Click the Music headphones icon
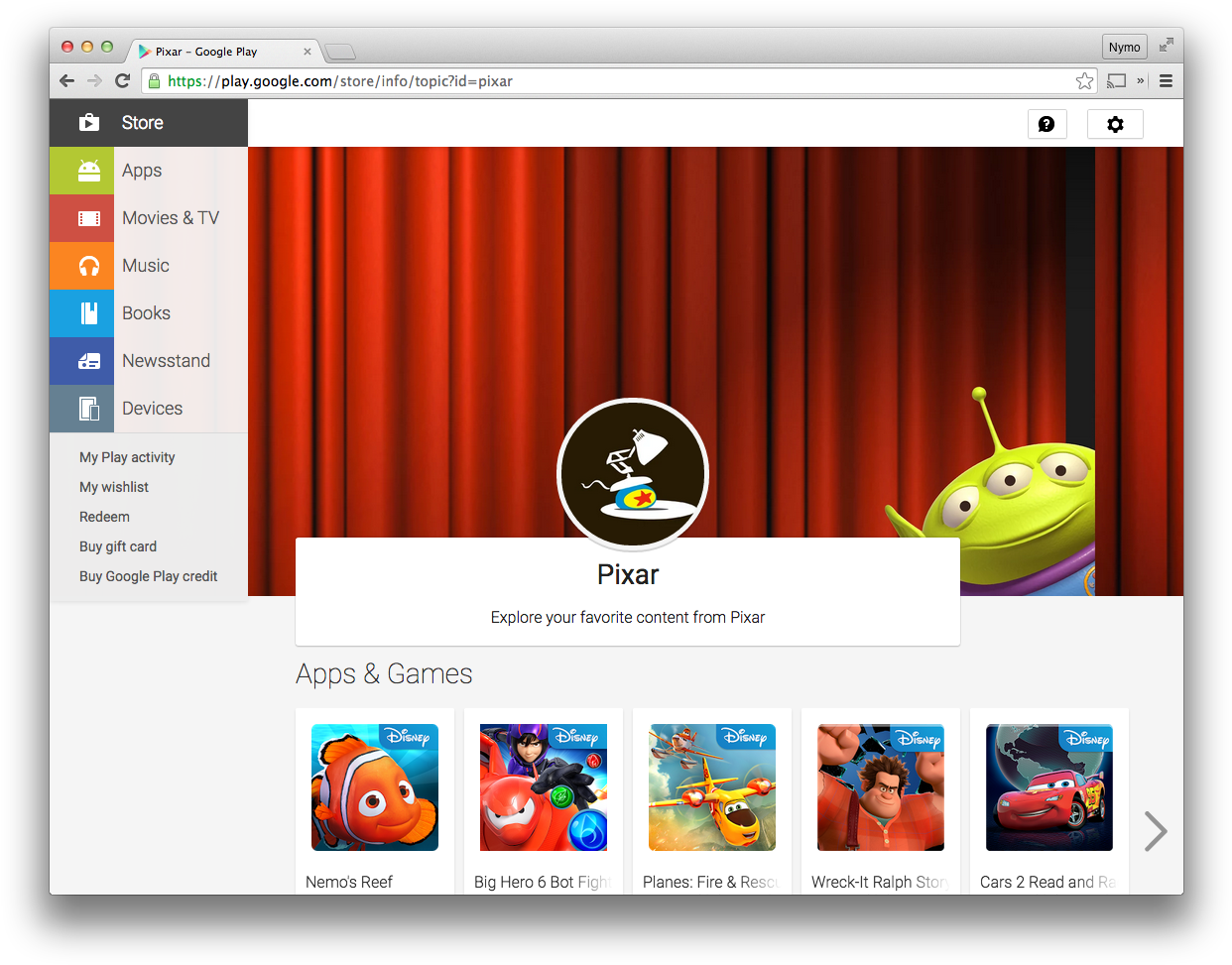 (82, 266)
